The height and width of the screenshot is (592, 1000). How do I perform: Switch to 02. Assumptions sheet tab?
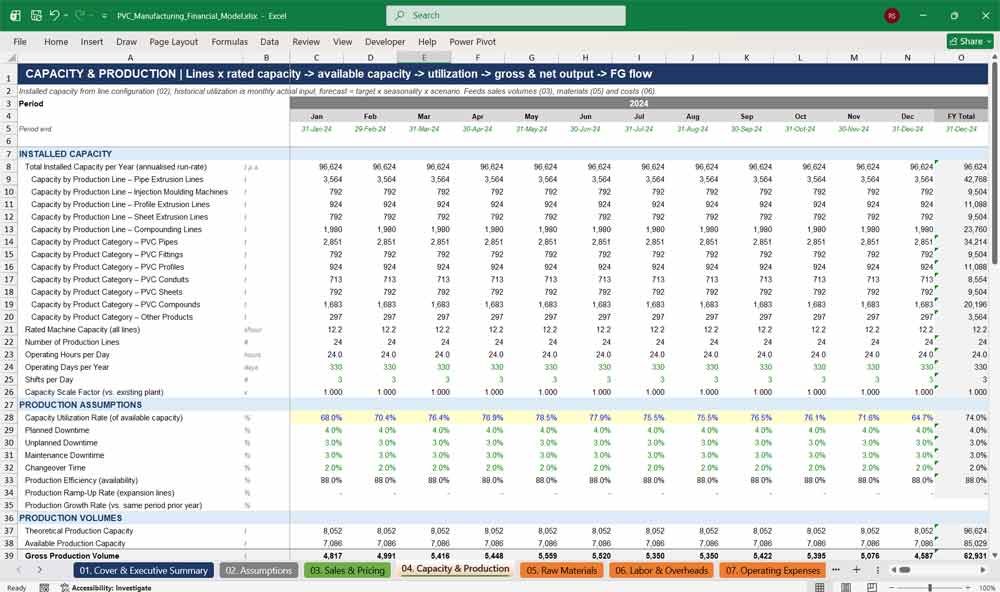[x=258, y=570]
